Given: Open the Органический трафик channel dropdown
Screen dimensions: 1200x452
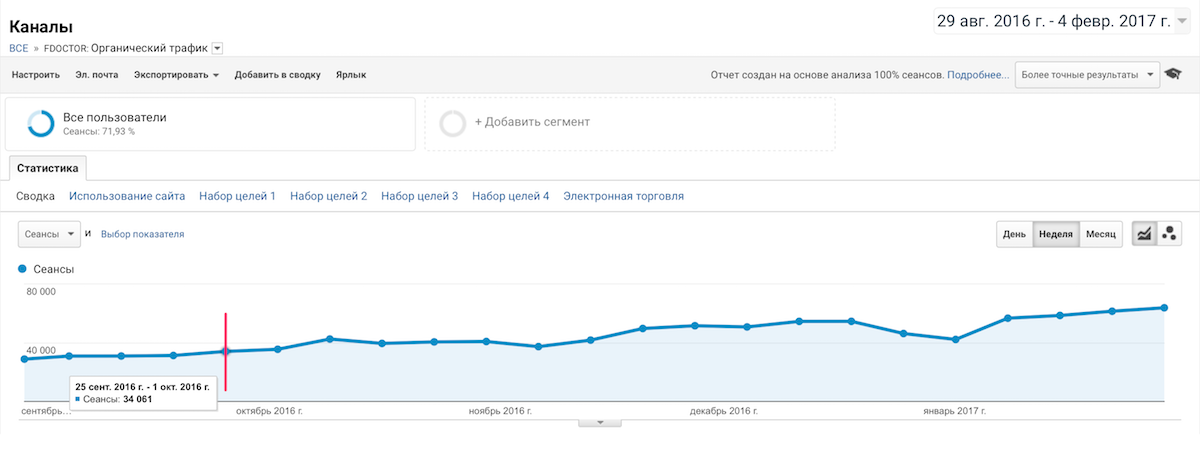Looking at the screenshot, I should 217,47.
